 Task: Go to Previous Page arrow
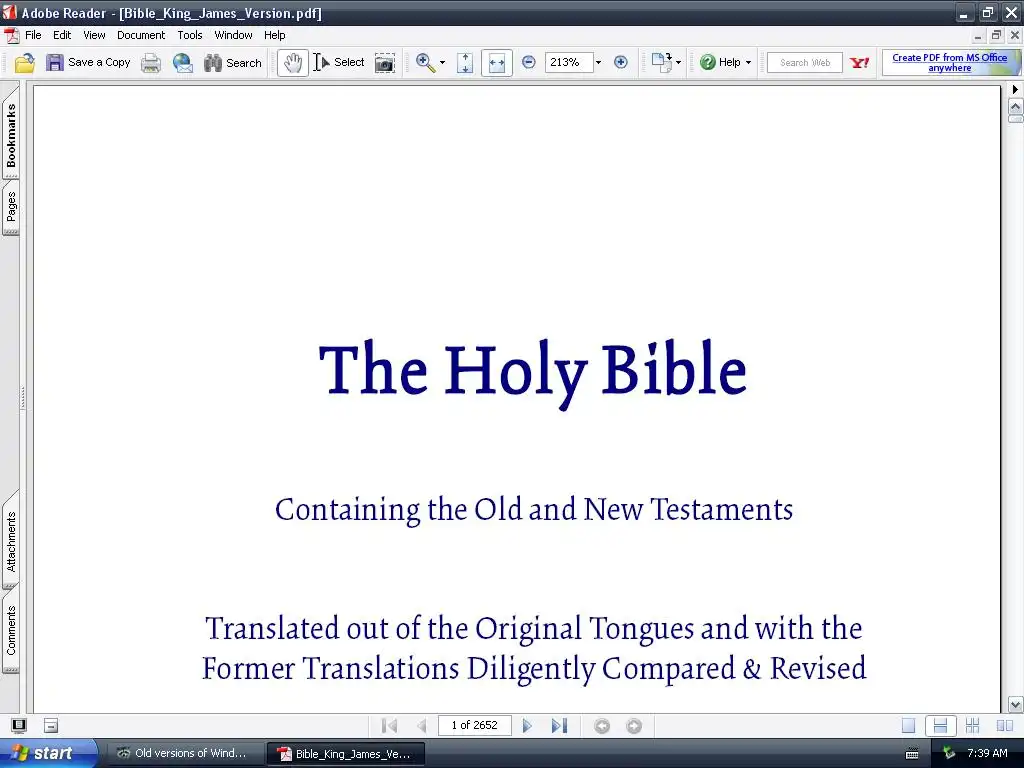coord(421,726)
